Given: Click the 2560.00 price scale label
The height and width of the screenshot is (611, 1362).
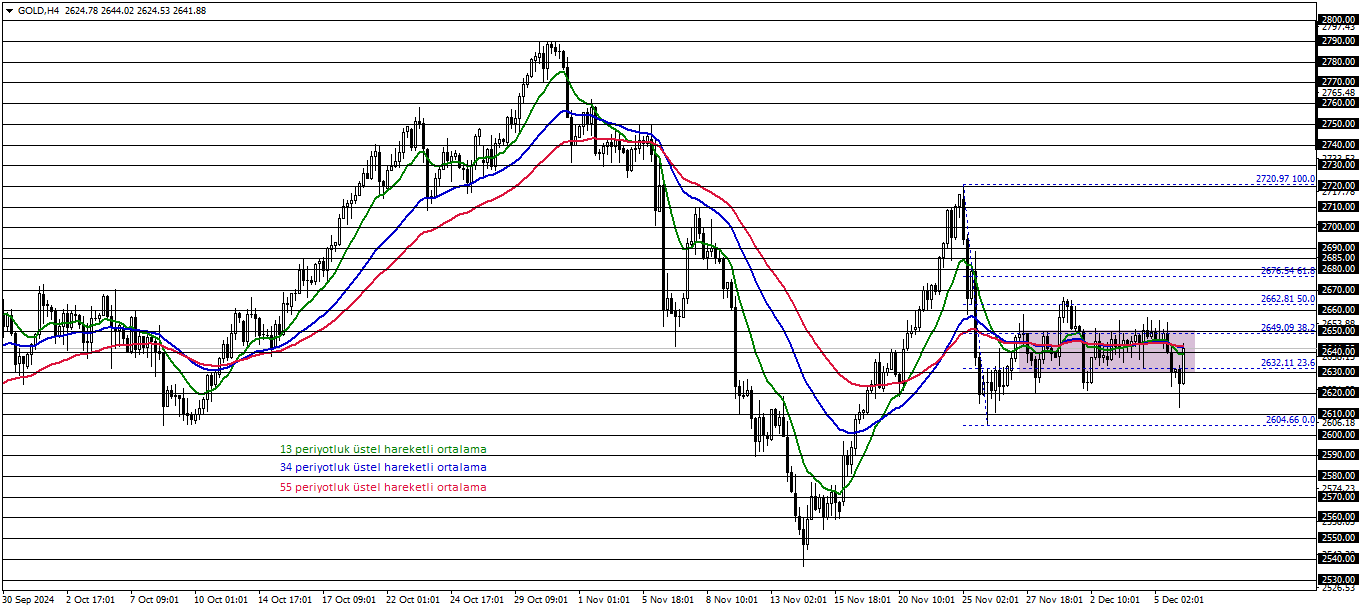Looking at the screenshot, I should pyautogui.click(x=1338, y=517).
